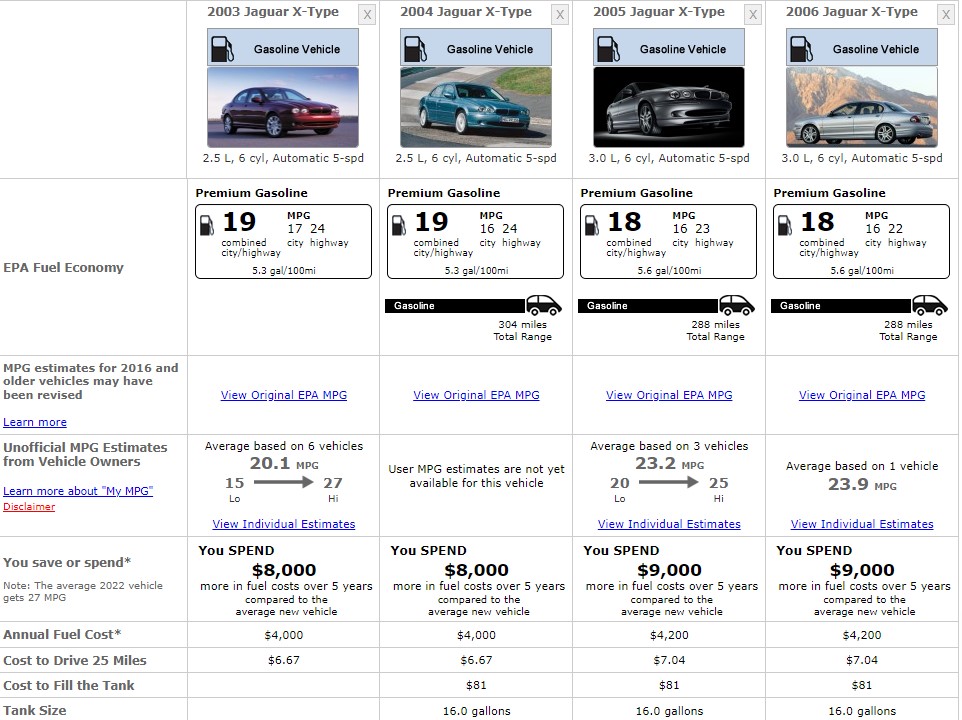Click Annual Fuel Cost row label
The image size is (962, 720).
(x=62, y=634)
